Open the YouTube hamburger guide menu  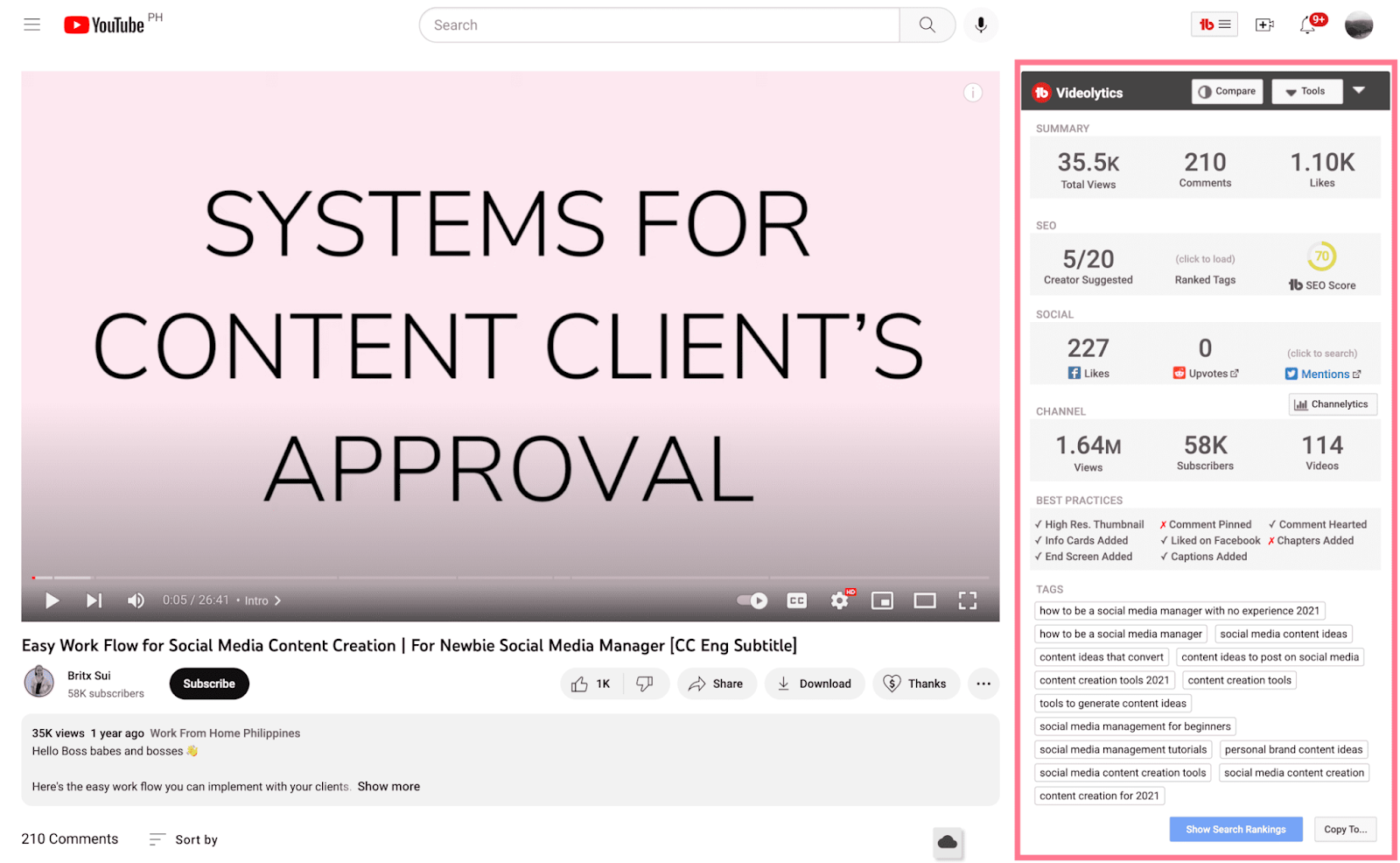[32, 25]
